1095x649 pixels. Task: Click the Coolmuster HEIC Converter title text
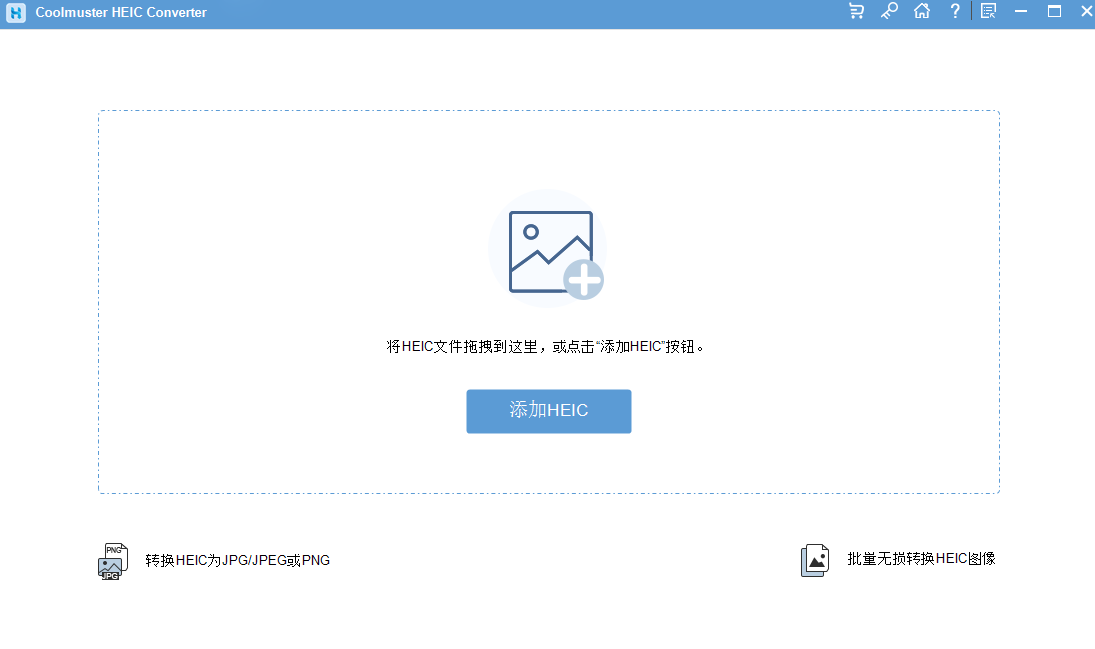[x=121, y=12]
